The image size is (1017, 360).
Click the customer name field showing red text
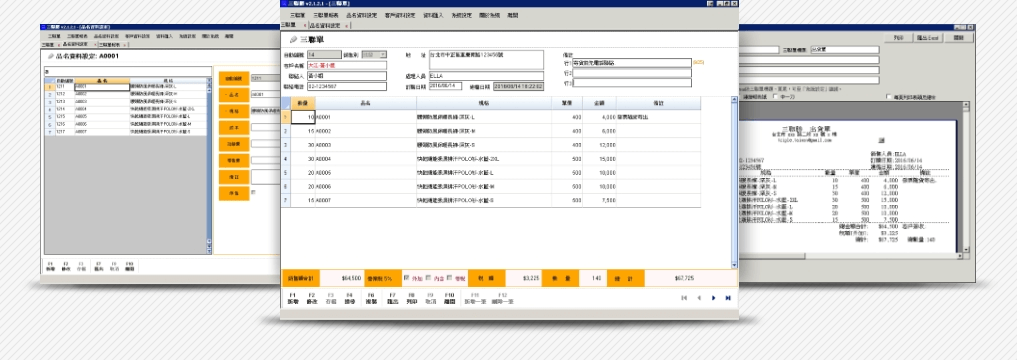346,66
